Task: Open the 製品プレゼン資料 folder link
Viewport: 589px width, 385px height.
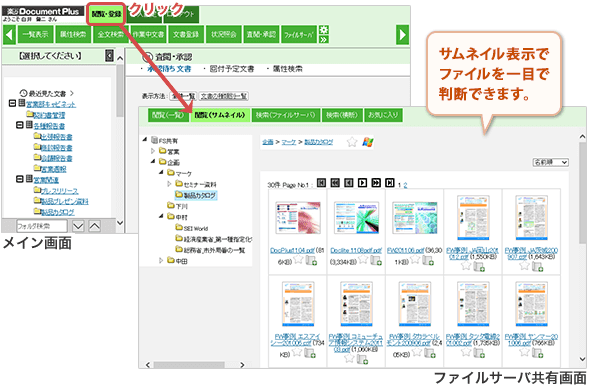Action: click(x=64, y=201)
